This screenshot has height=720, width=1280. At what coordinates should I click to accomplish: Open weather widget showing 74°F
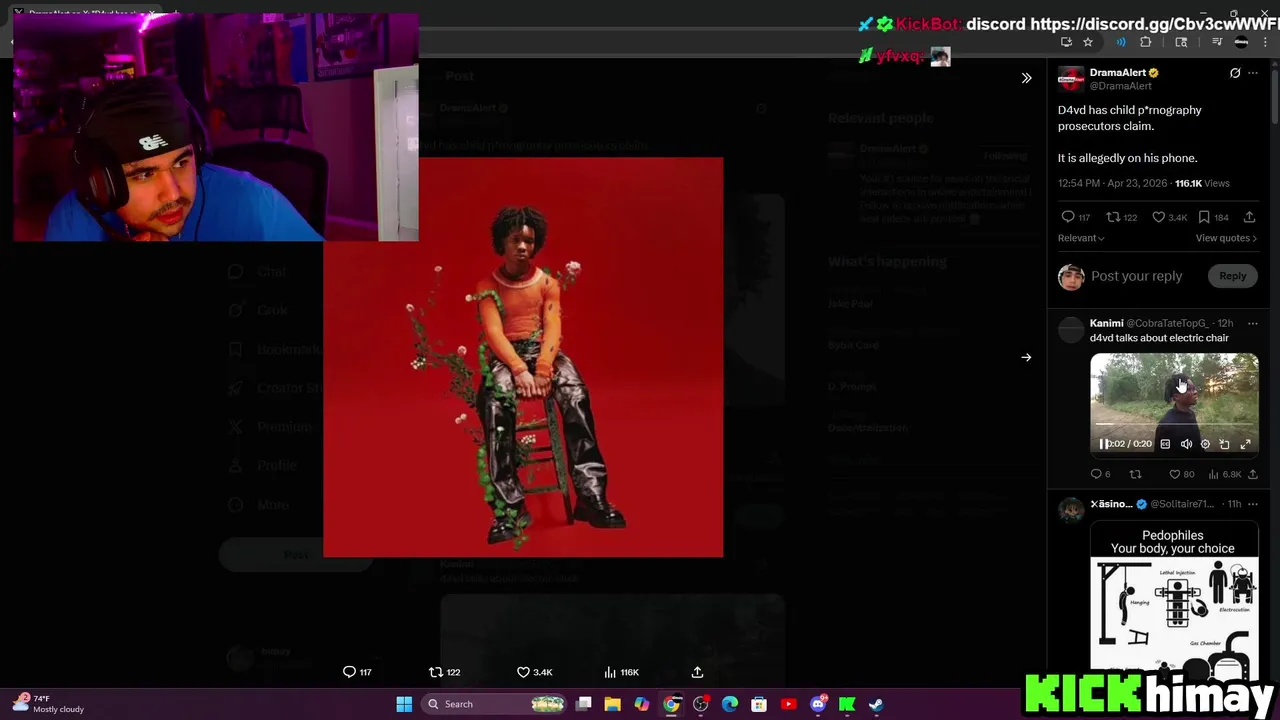48,704
